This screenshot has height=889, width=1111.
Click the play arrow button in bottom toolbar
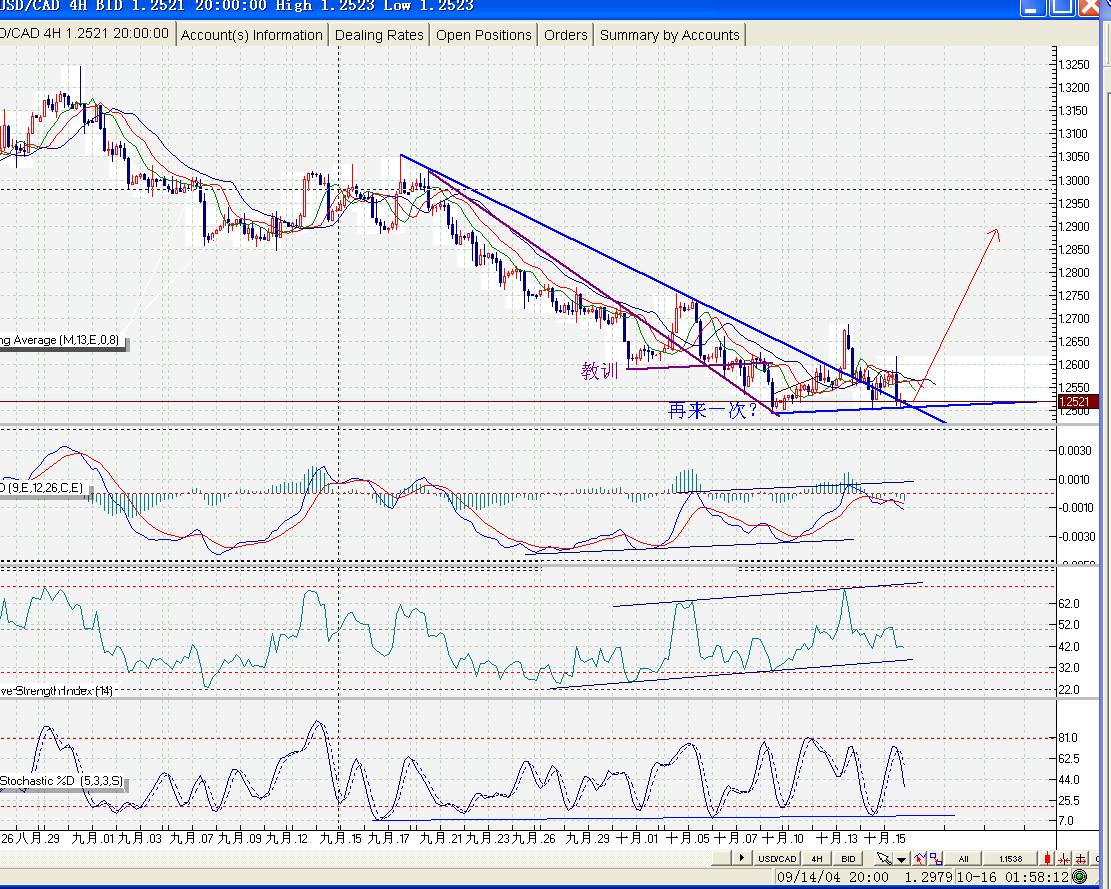tap(742, 858)
